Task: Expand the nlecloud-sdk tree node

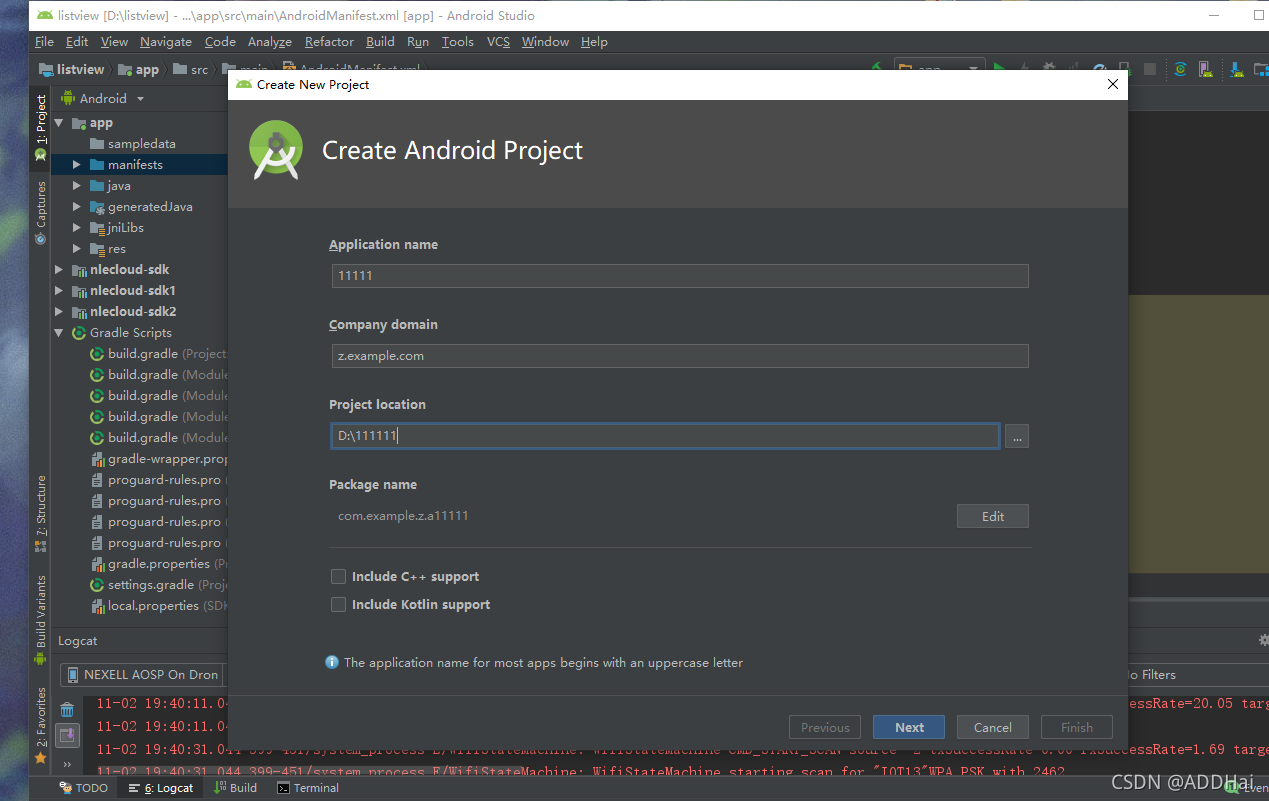Action: tap(57, 269)
